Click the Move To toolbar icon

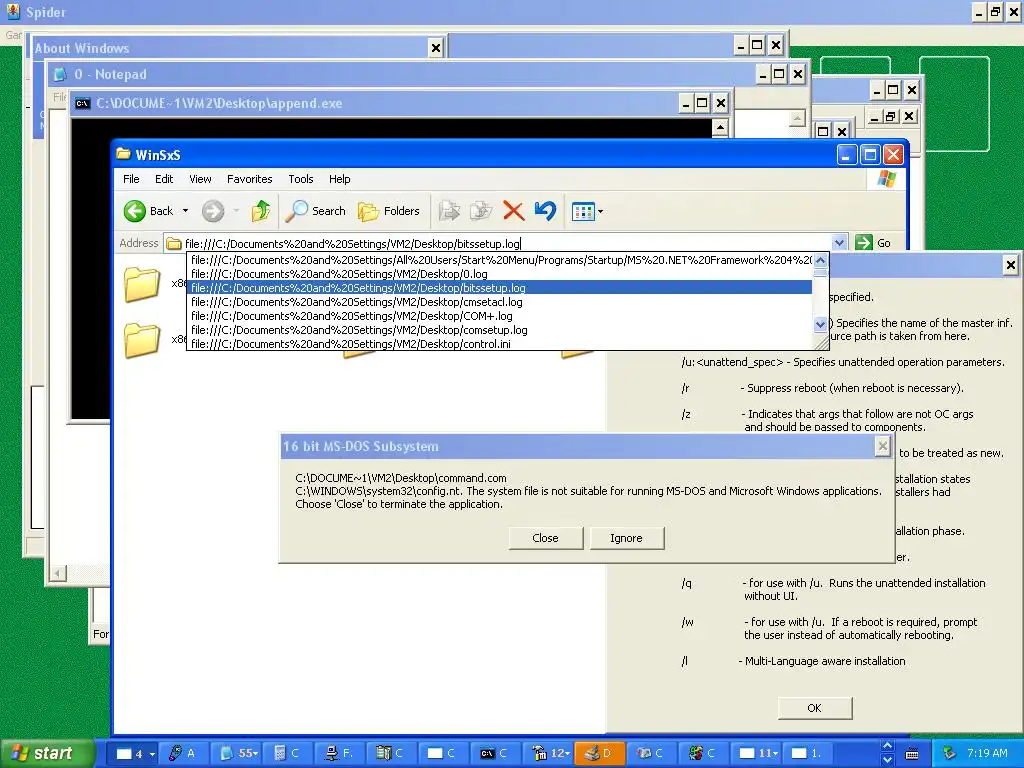point(449,211)
